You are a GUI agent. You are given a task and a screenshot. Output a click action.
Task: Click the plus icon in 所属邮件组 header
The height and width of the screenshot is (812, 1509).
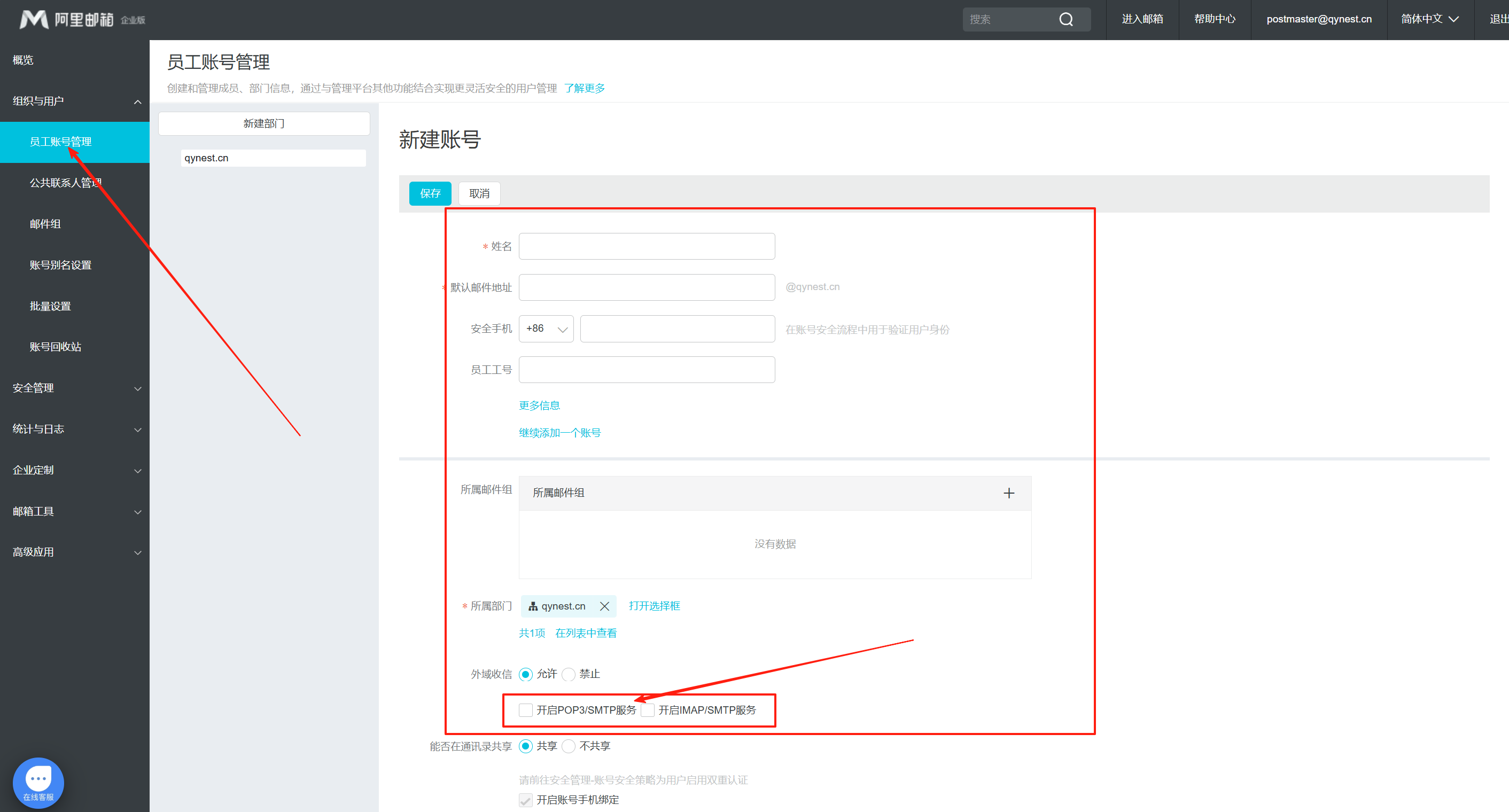pyautogui.click(x=1008, y=493)
